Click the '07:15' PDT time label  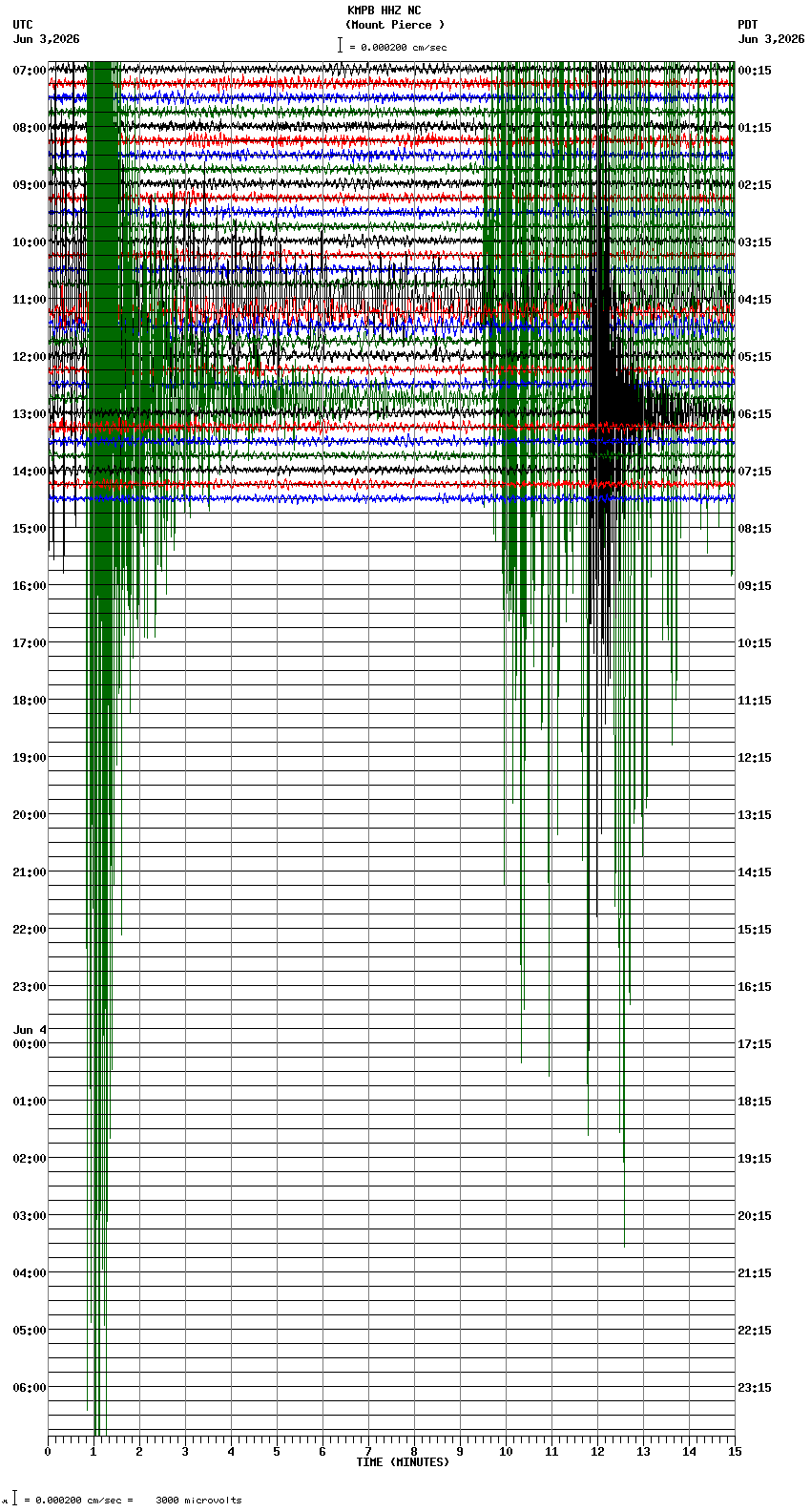pos(755,472)
